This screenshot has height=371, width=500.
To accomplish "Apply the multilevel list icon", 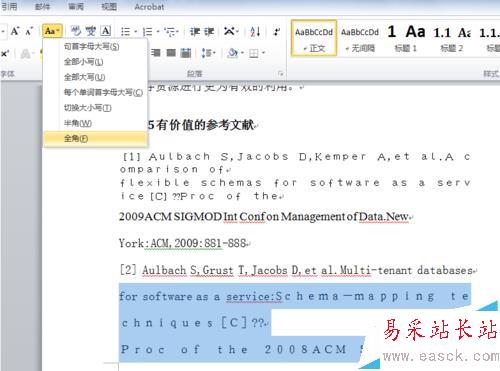I will tap(170, 32).
